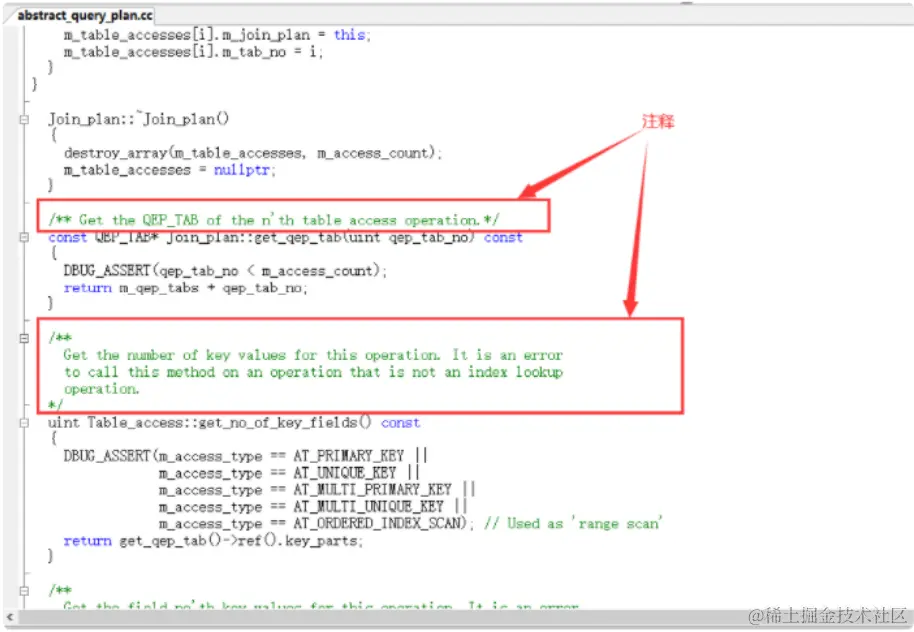
Task: Collapse the last /** comment block fold at bottom
Action: click(24, 591)
